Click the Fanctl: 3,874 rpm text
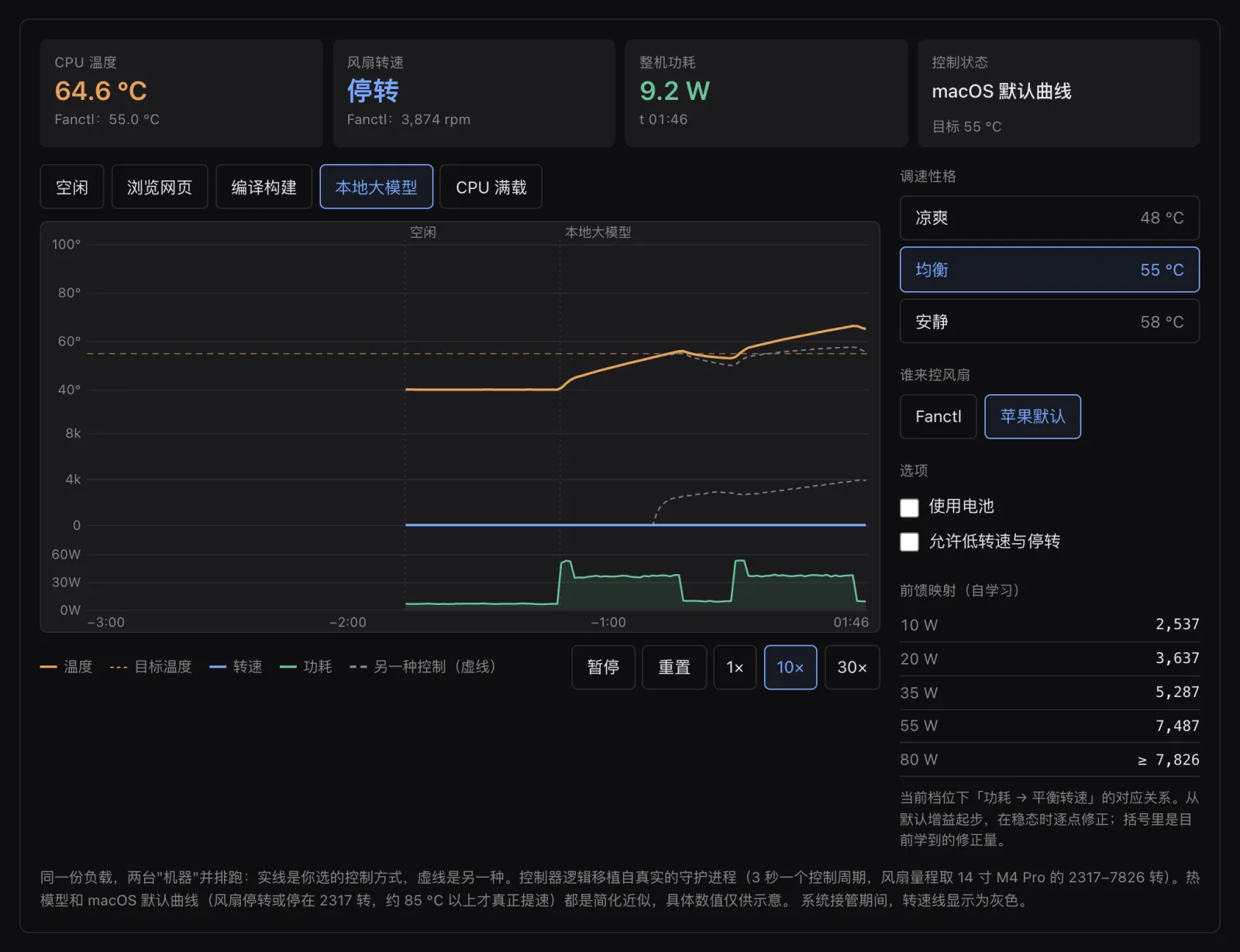This screenshot has height=952, width=1240. click(x=408, y=119)
